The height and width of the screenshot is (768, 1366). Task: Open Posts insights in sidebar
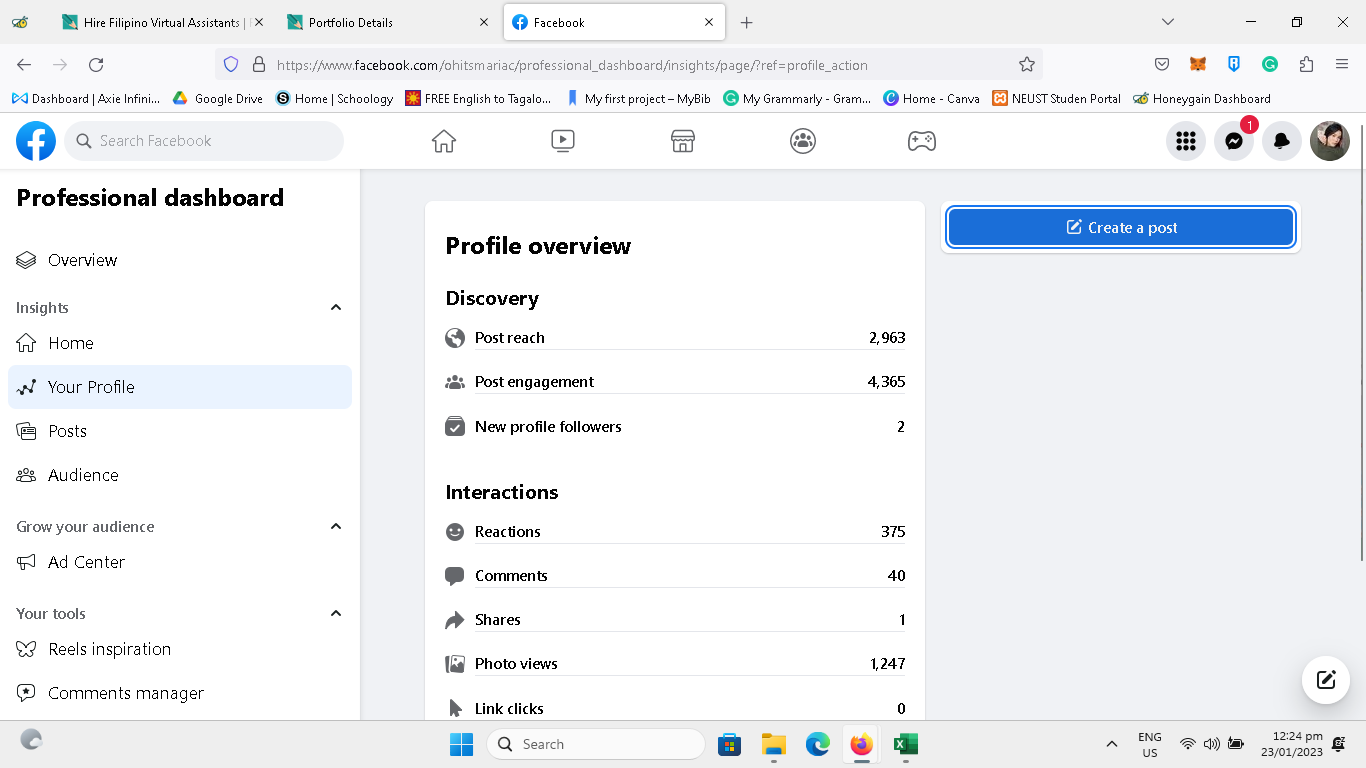180,431
